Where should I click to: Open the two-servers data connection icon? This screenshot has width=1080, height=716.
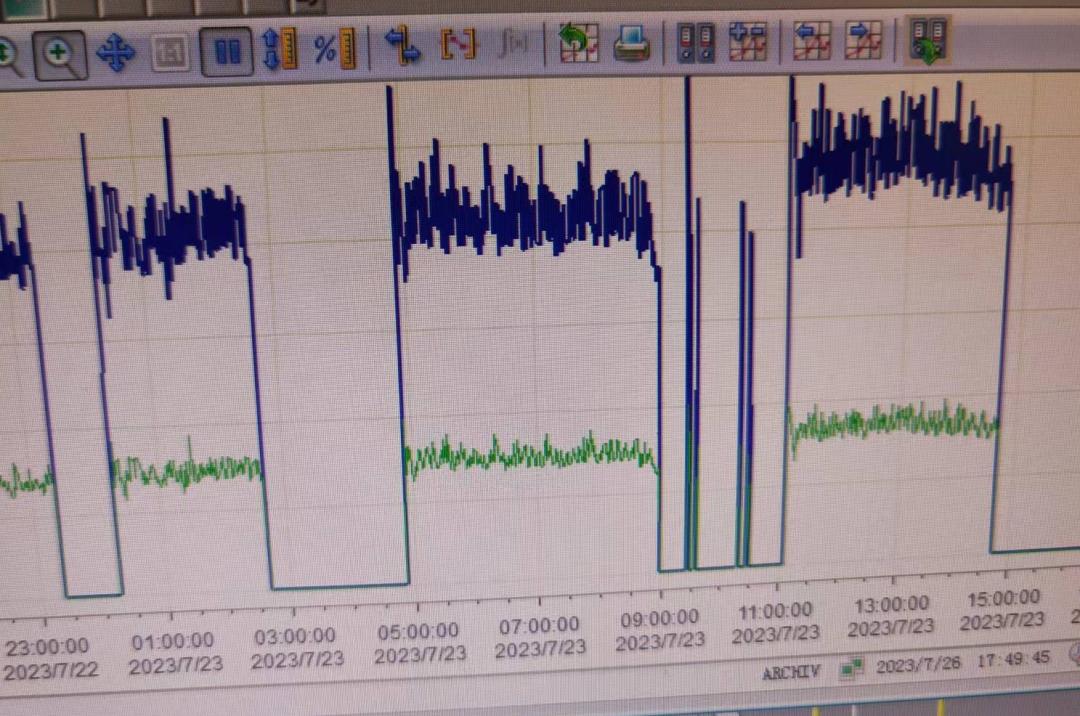point(695,43)
